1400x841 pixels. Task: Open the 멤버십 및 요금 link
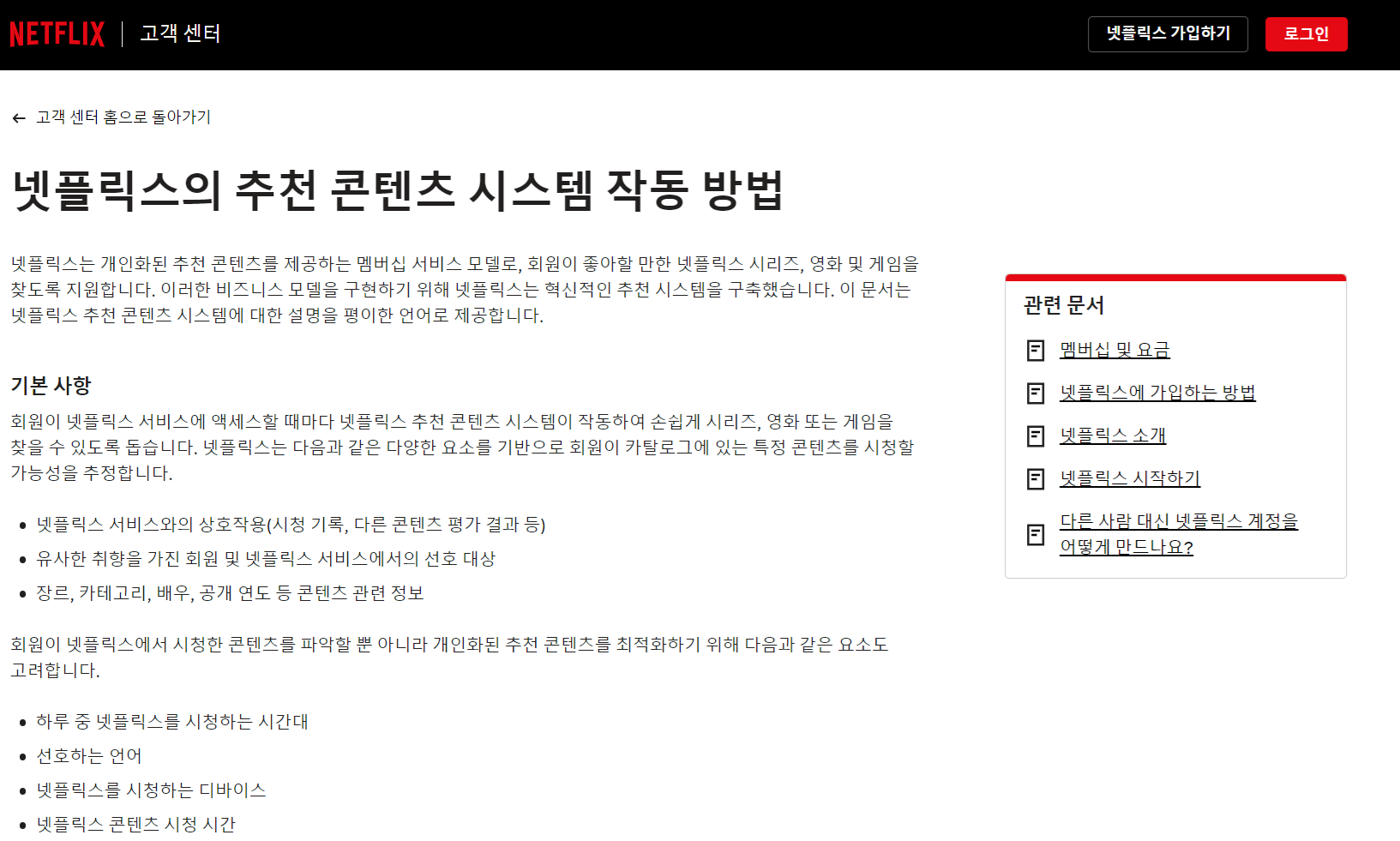(1114, 350)
